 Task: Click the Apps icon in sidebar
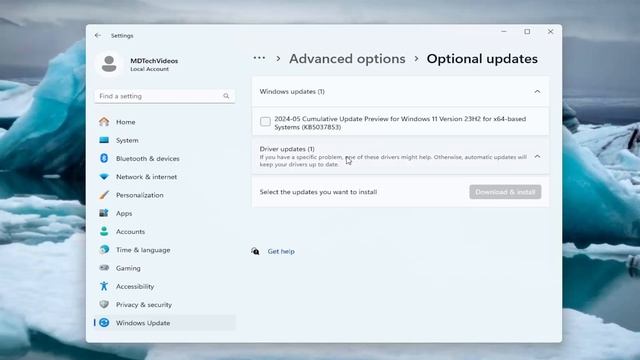104,213
